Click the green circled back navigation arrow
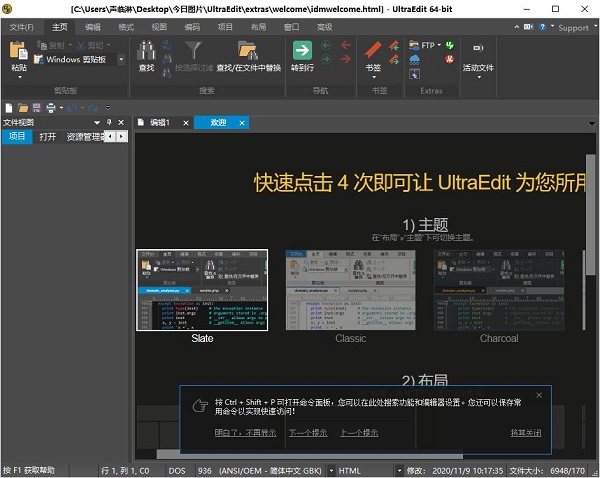 tap(326, 46)
